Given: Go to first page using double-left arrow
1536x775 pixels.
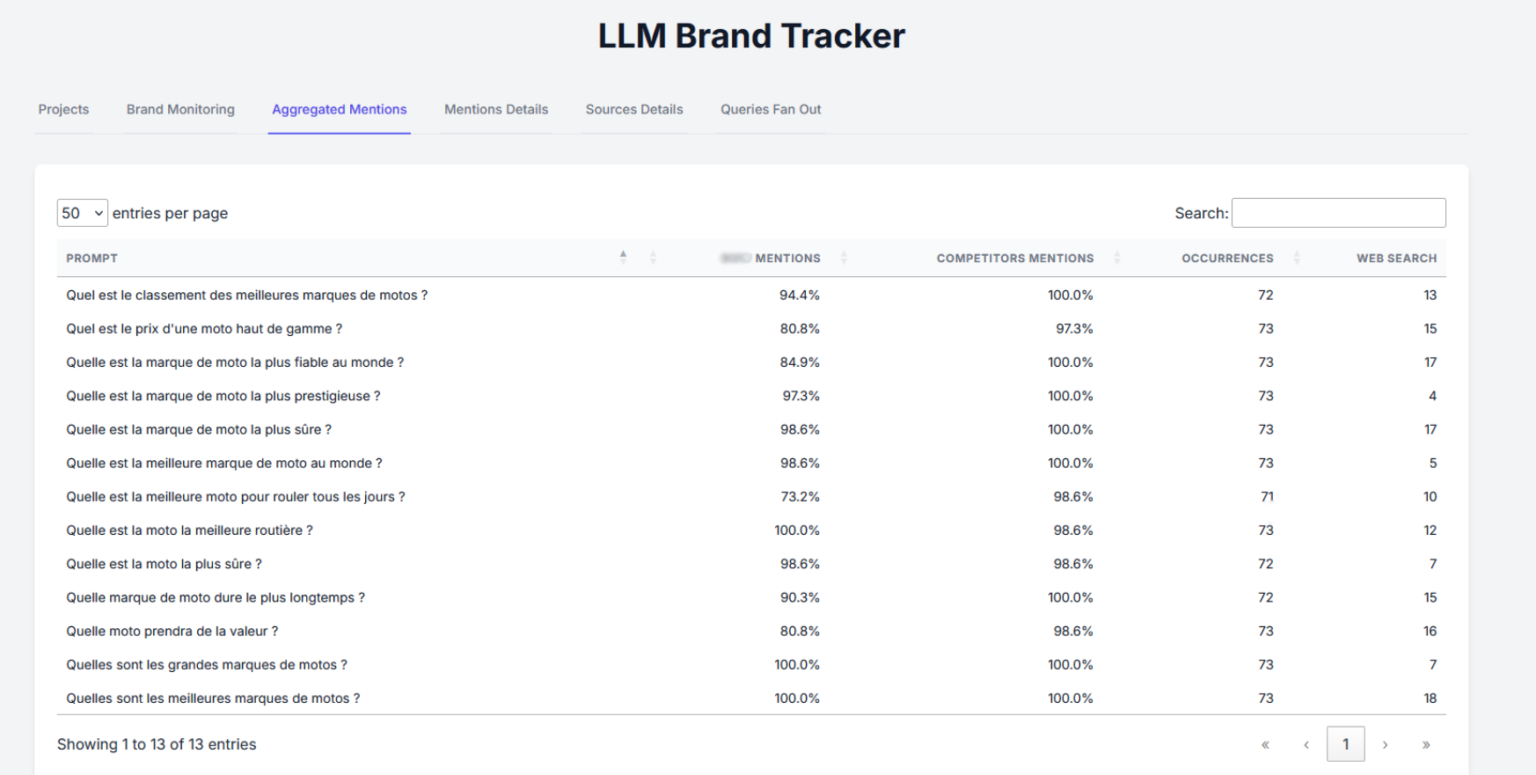Looking at the screenshot, I should point(1265,745).
